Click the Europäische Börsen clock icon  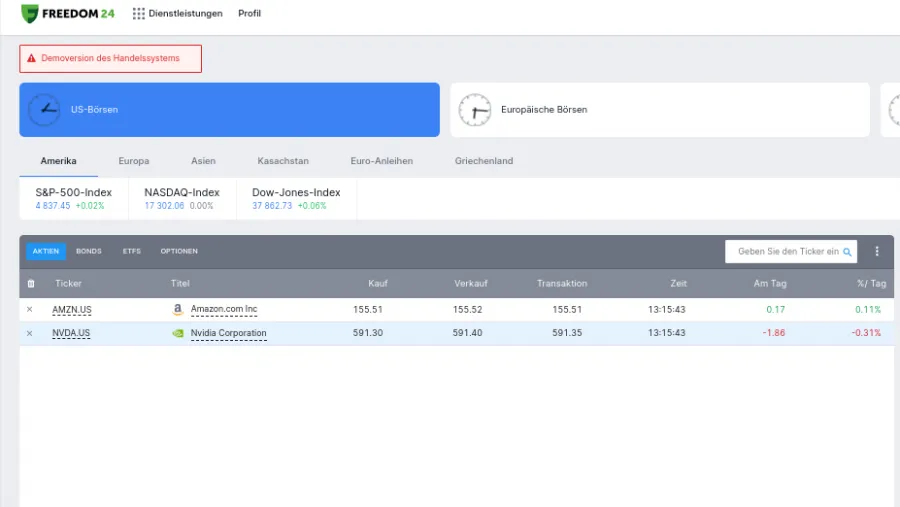[x=474, y=110]
